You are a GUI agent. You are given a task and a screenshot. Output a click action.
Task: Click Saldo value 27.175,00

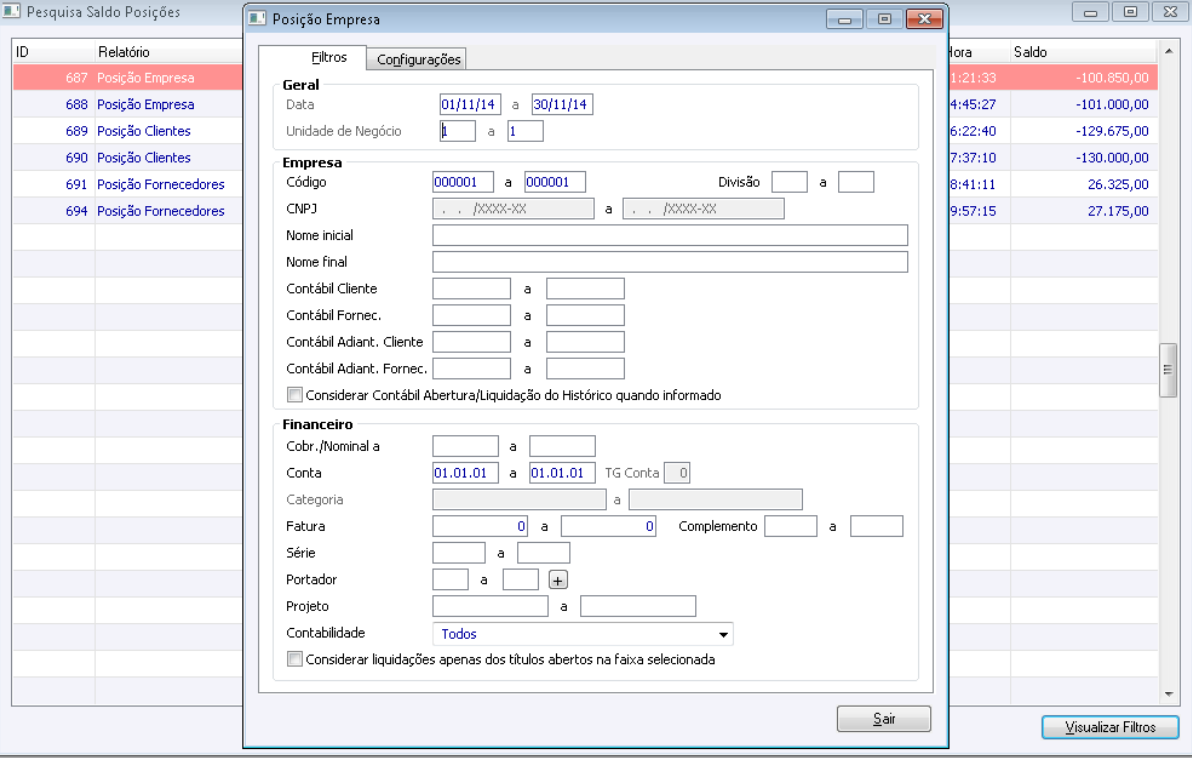1118,211
